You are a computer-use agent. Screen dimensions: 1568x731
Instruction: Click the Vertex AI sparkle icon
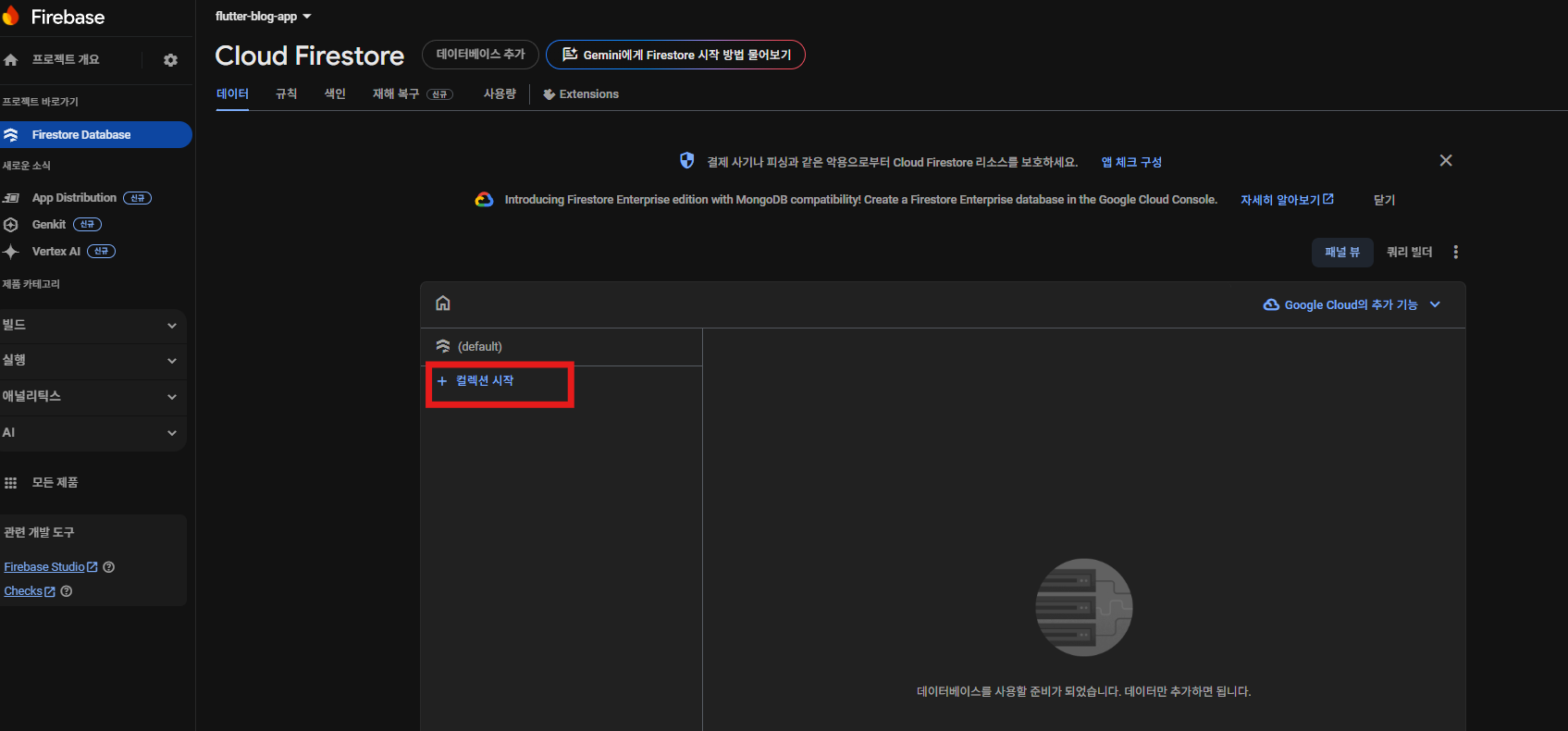[x=11, y=252]
